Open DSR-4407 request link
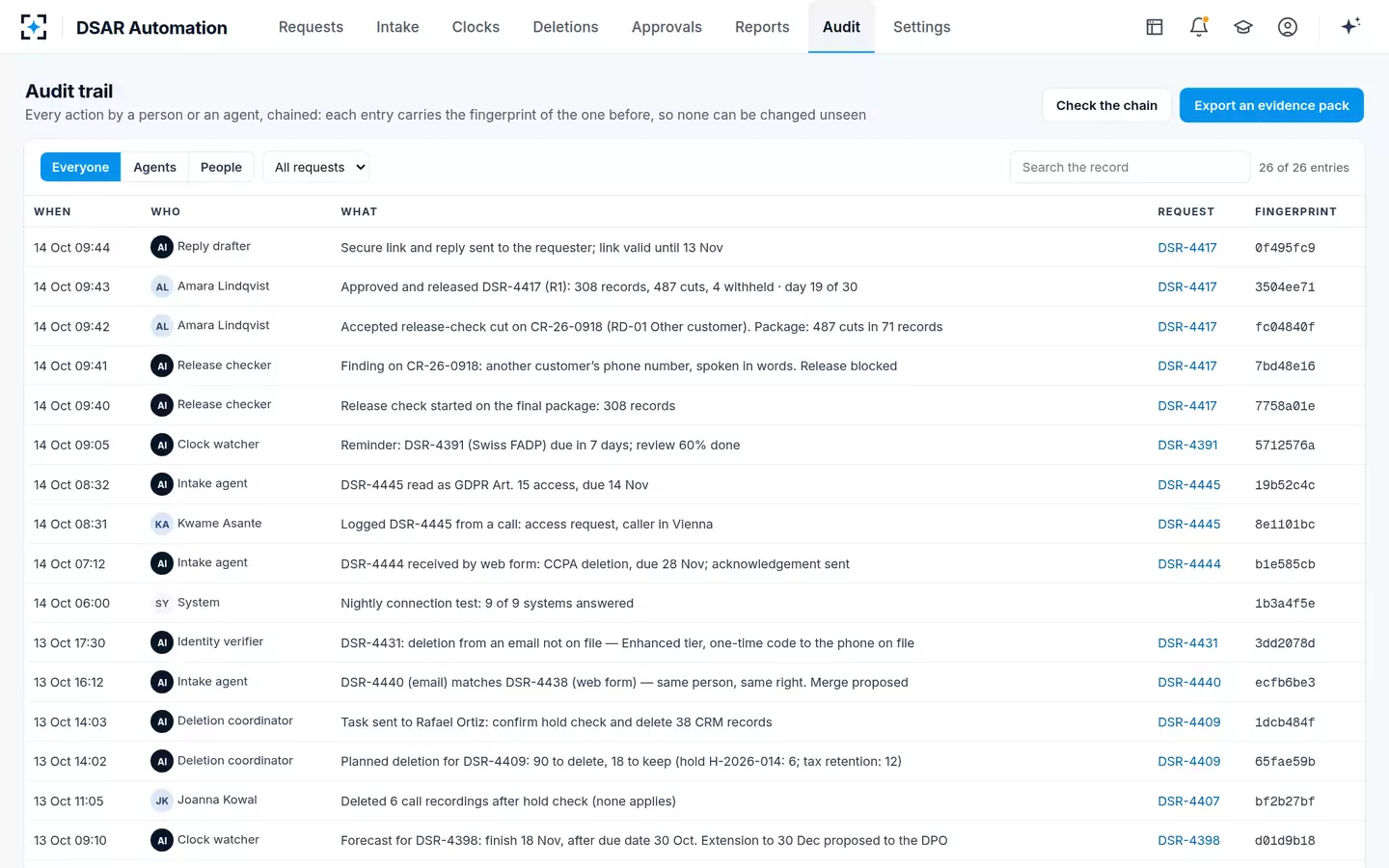The width and height of the screenshot is (1389, 868). coord(1188,801)
